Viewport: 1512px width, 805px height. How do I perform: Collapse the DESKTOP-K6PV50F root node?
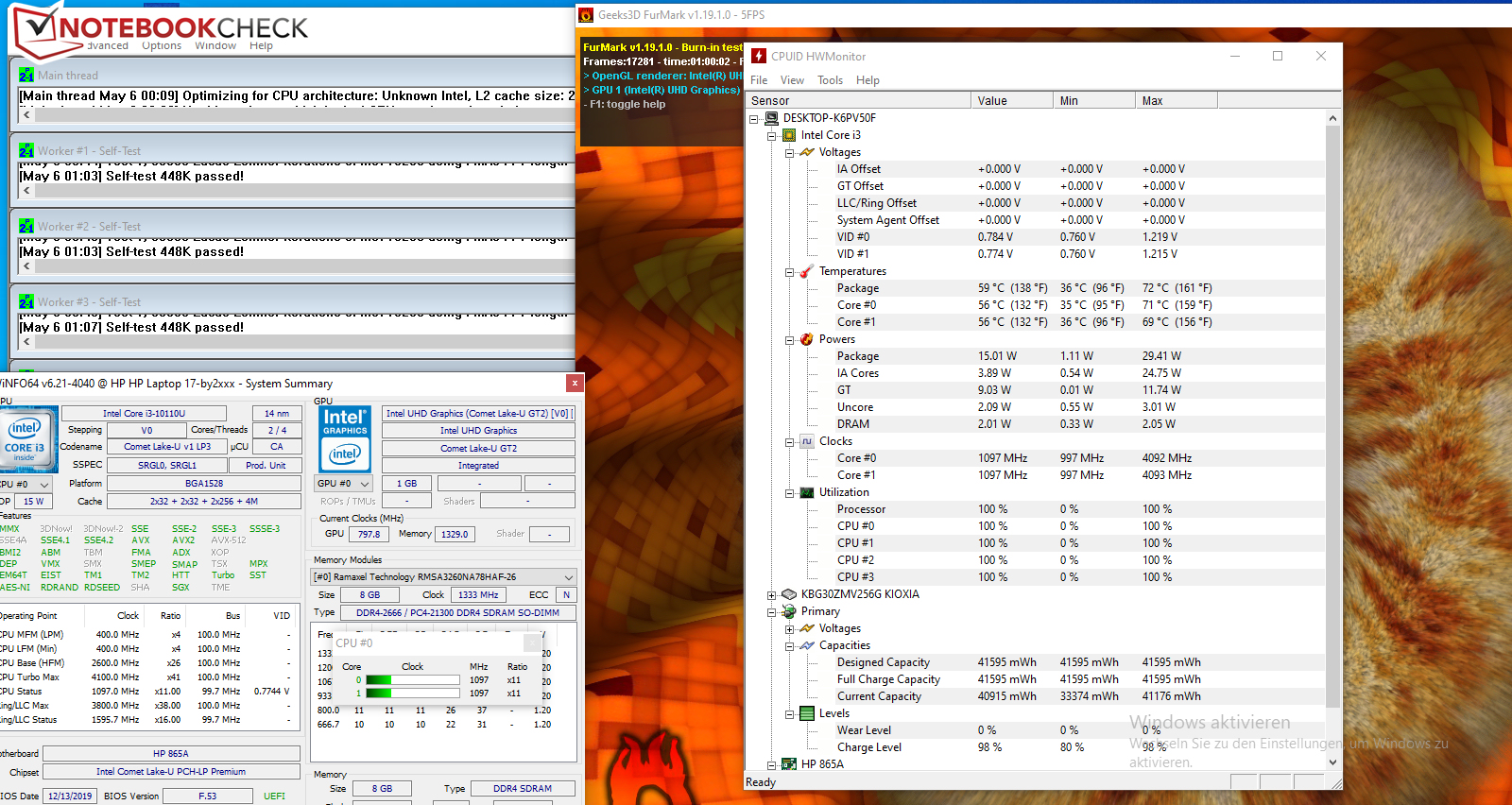[x=754, y=119]
